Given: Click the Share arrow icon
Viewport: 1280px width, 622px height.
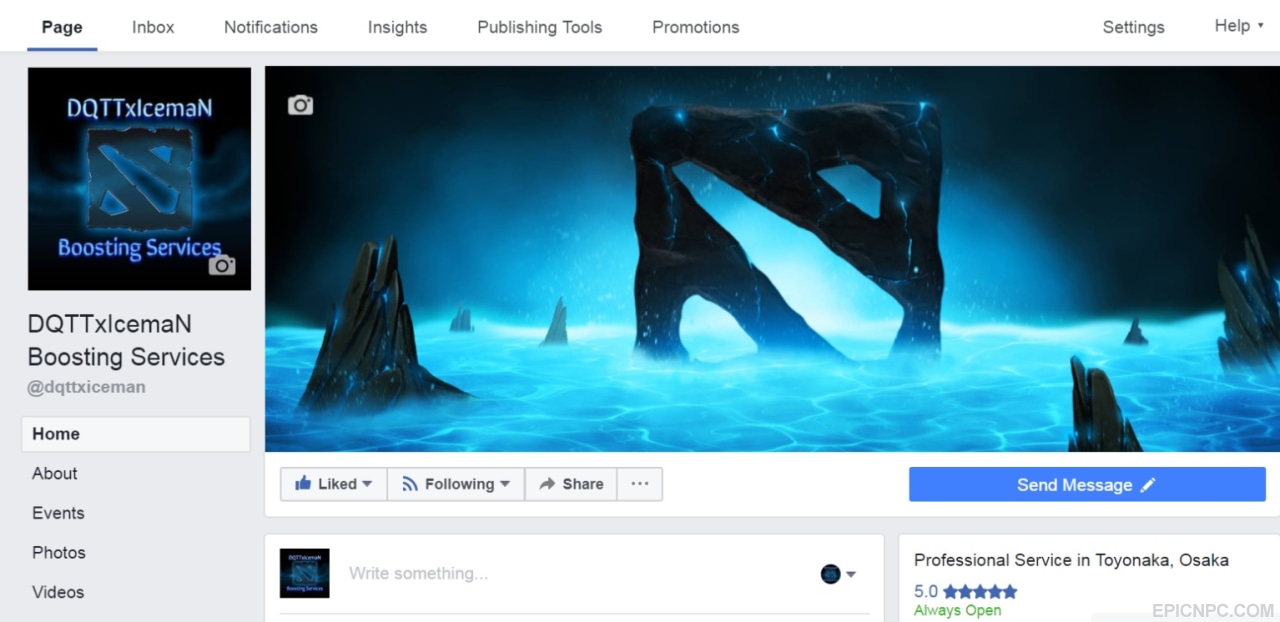Looking at the screenshot, I should [547, 484].
